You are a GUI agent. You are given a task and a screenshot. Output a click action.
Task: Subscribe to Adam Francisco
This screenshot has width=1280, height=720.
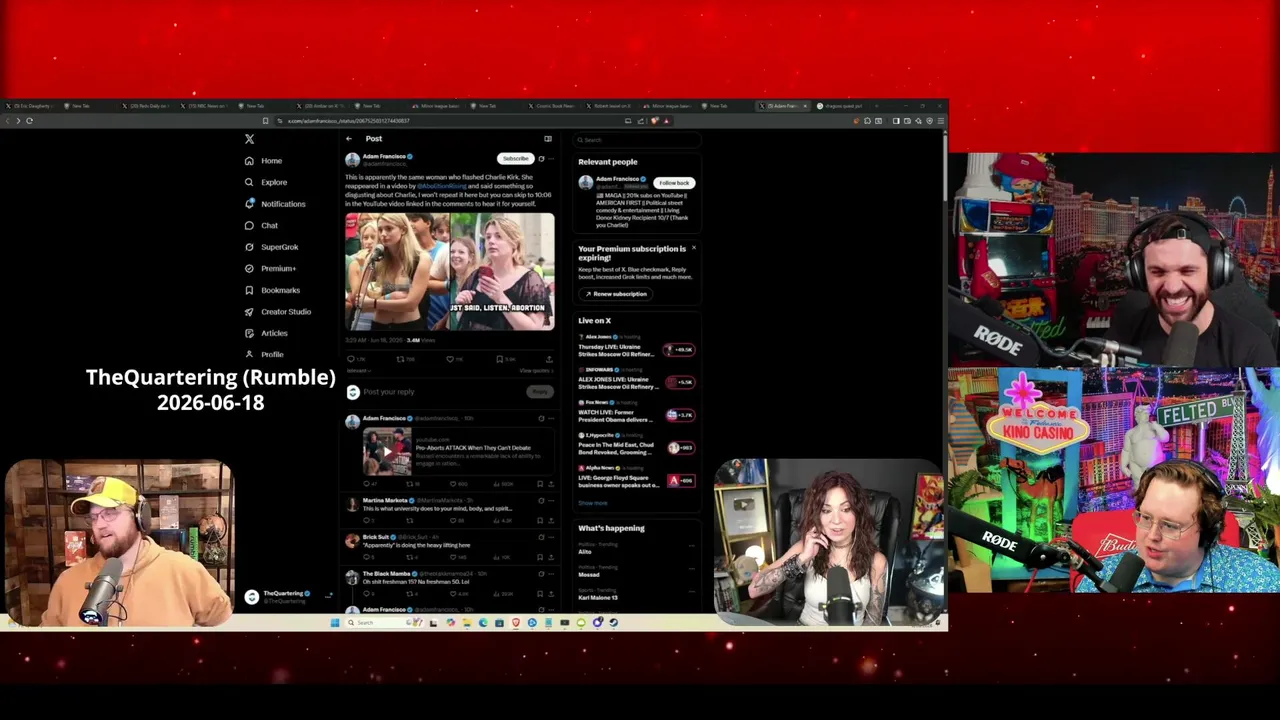tap(515, 159)
